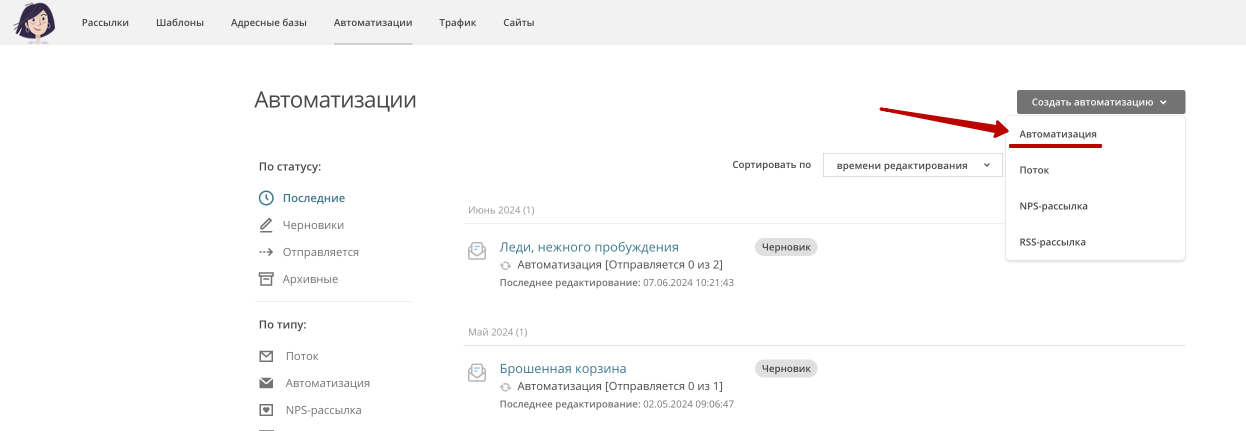Filter by type Поток
This screenshot has width=1246, height=431.
tap(302, 356)
